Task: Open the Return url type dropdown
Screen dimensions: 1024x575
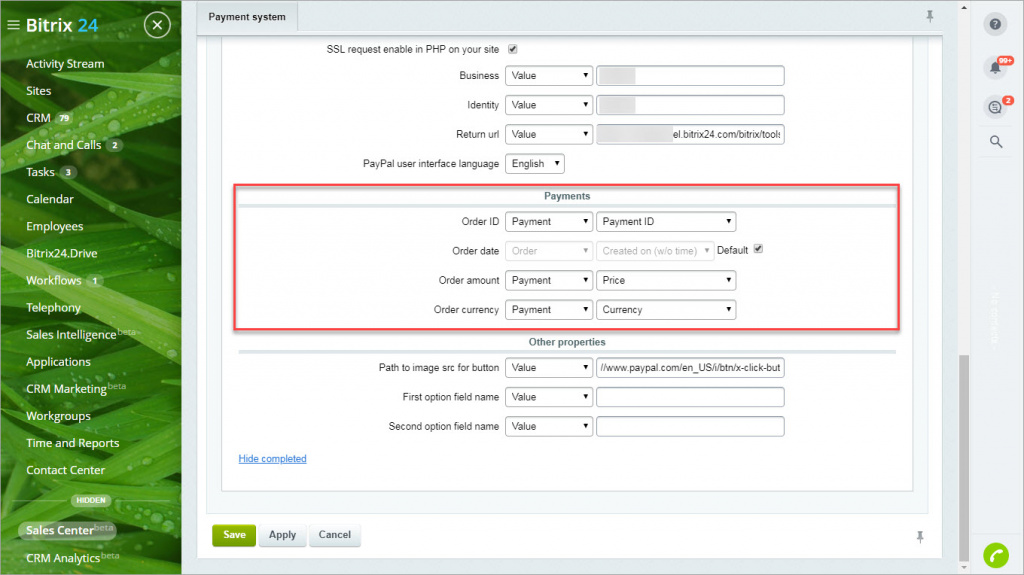Action: [549, 135]
